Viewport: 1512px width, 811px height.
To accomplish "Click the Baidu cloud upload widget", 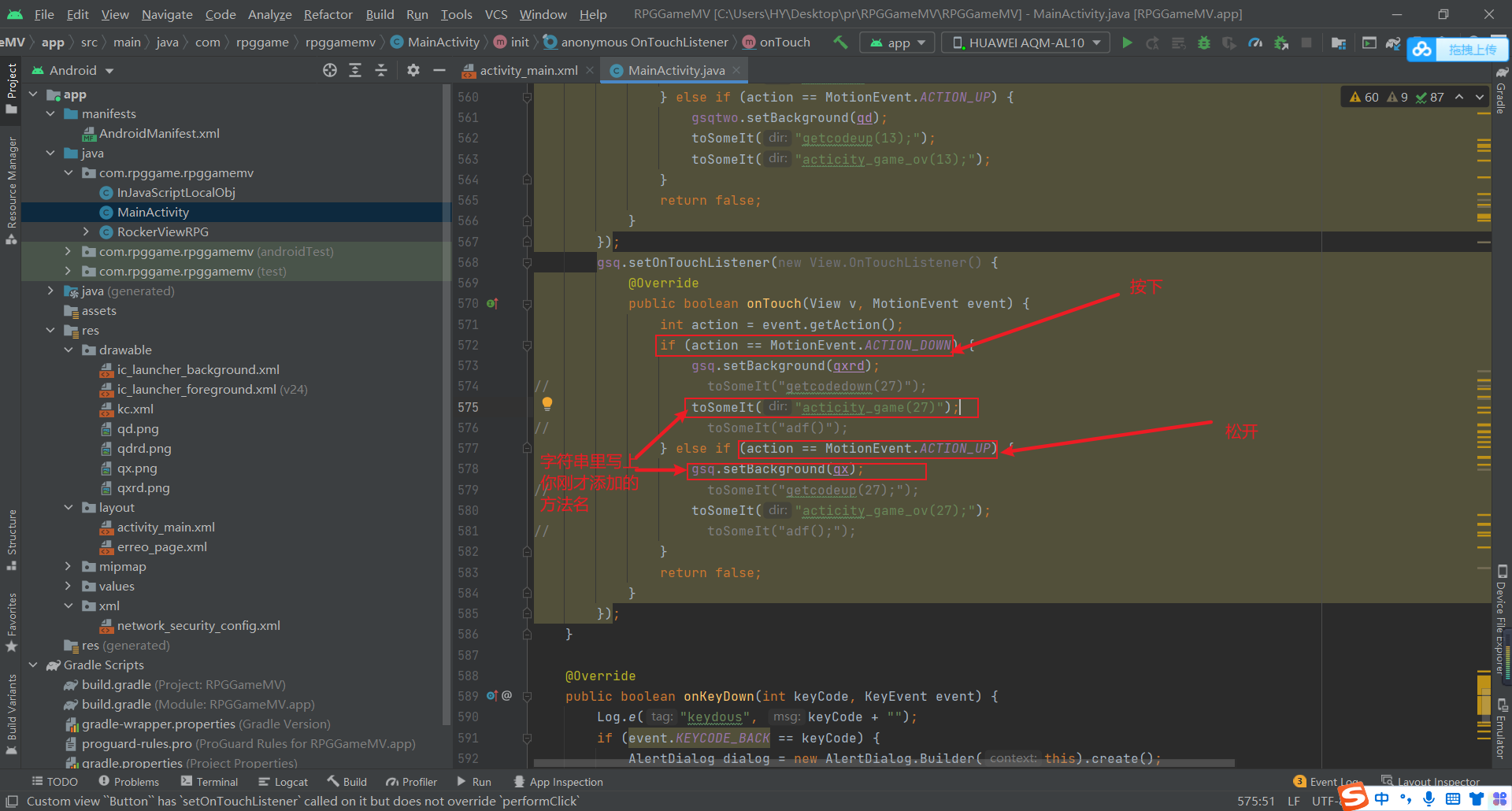I will [x=1457, y=50].
